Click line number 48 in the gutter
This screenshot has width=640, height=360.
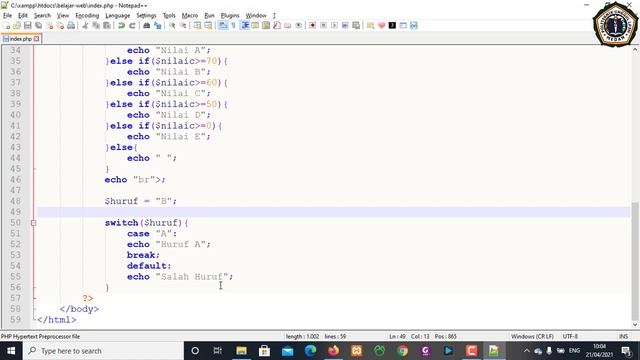(16, 201)
